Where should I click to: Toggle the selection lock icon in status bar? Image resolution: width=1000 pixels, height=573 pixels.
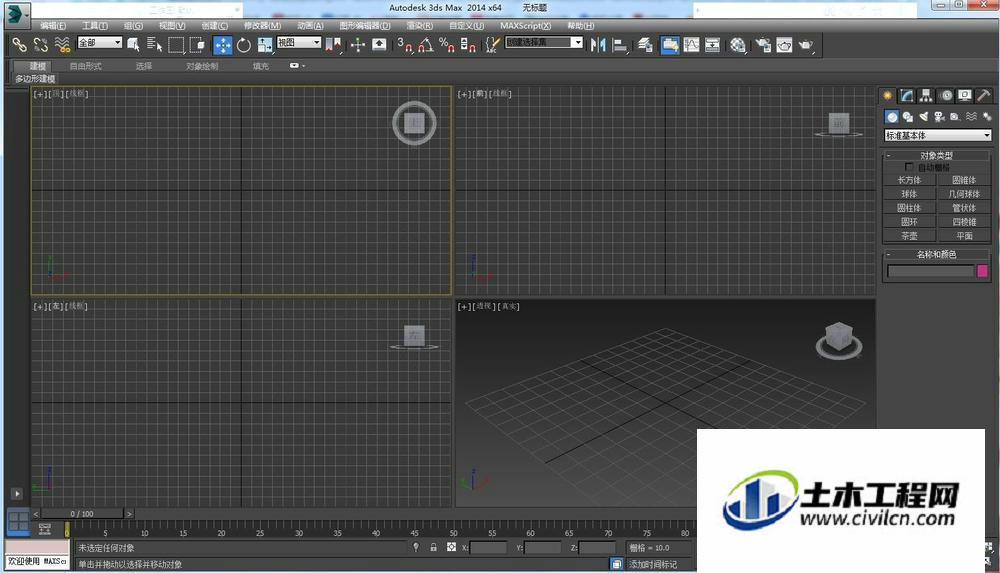coord(434,547)
